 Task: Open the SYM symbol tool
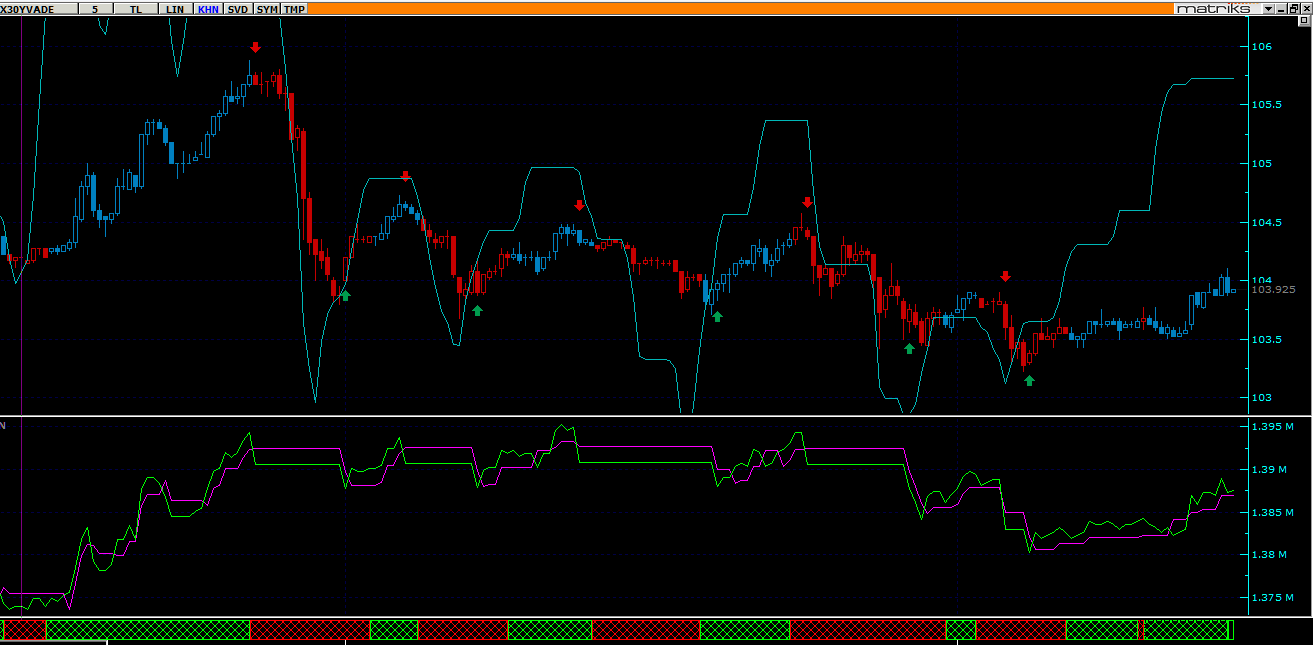pyautogui.click(x=267, y=8)
